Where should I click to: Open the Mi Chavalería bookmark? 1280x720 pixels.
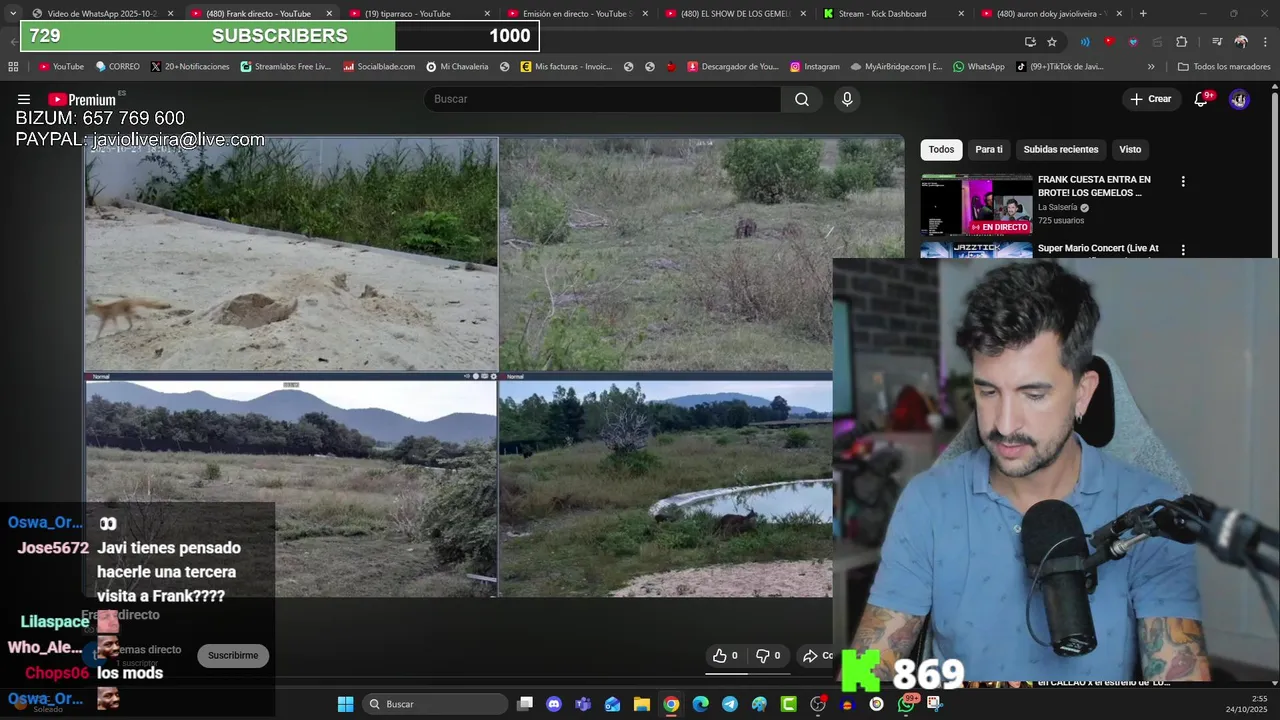pos(458,67)
